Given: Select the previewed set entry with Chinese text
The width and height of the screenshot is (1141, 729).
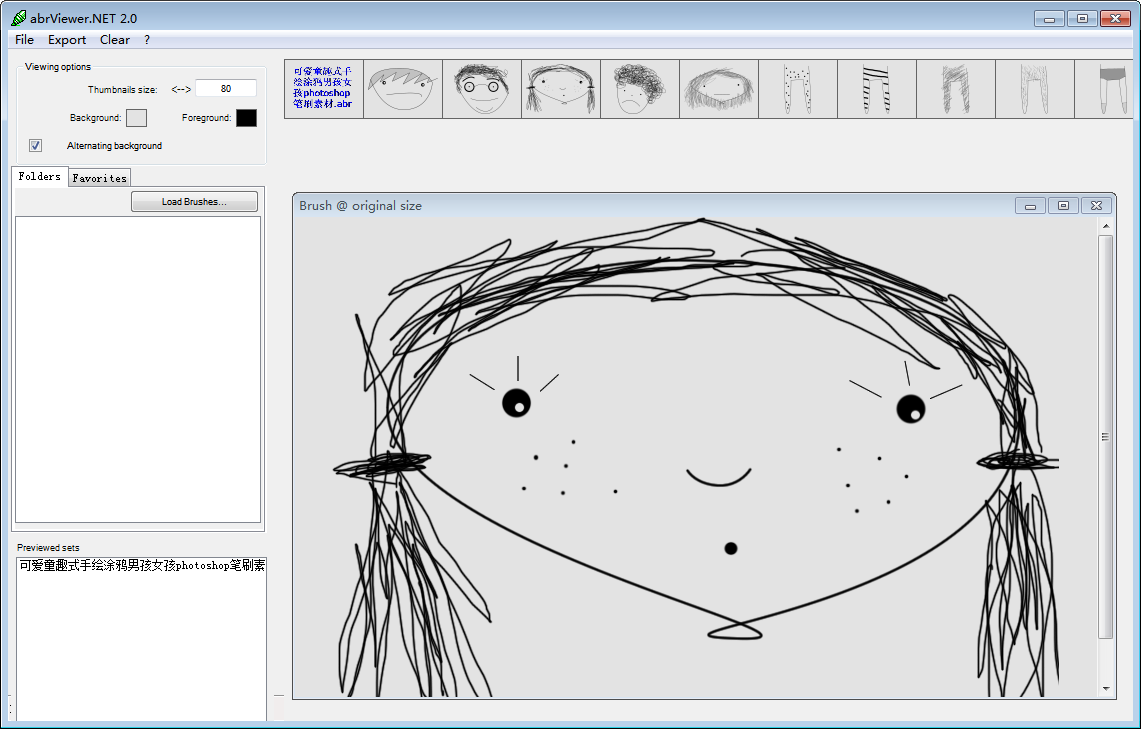Looking at the screenshot, I should [142, 565].
